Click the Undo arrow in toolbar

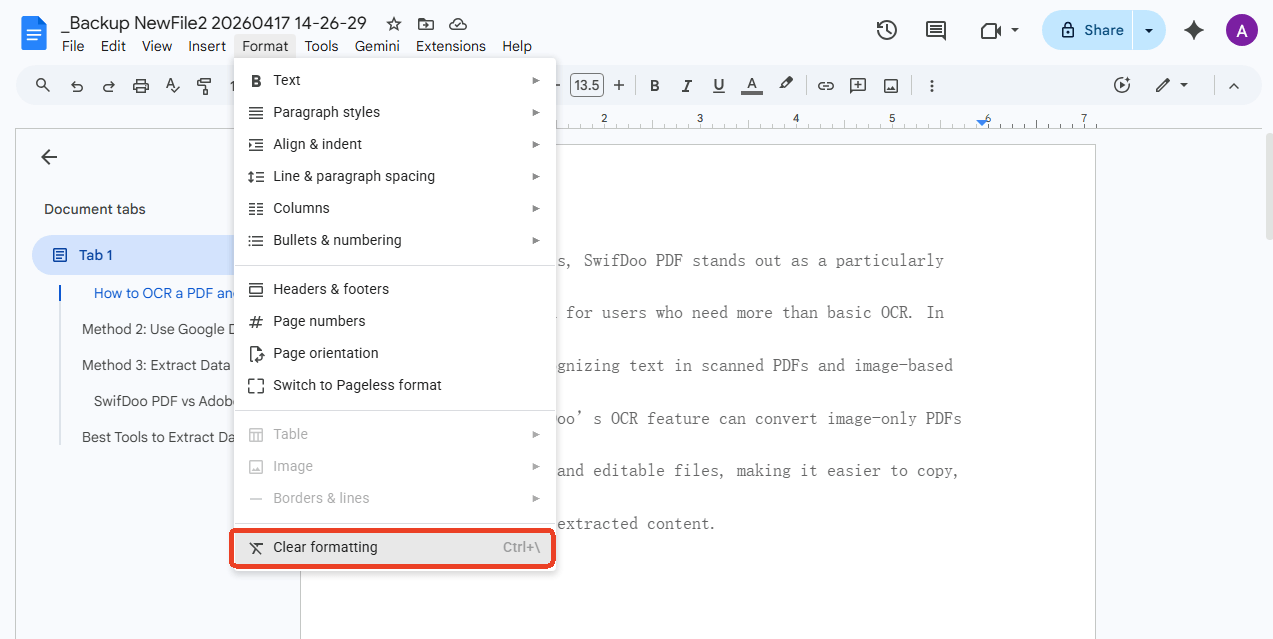click(x=77, y=86)
